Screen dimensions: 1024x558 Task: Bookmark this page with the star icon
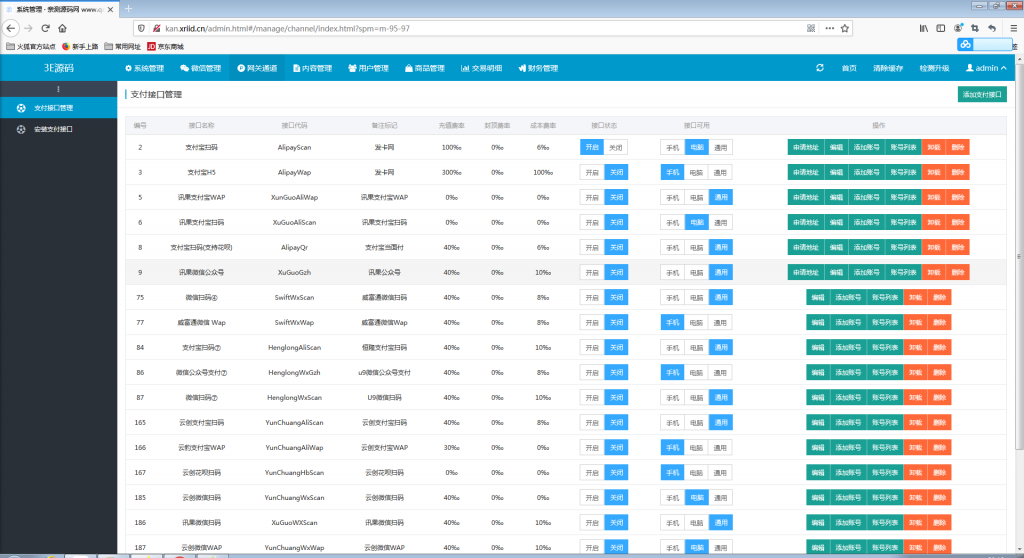point(845,28)
